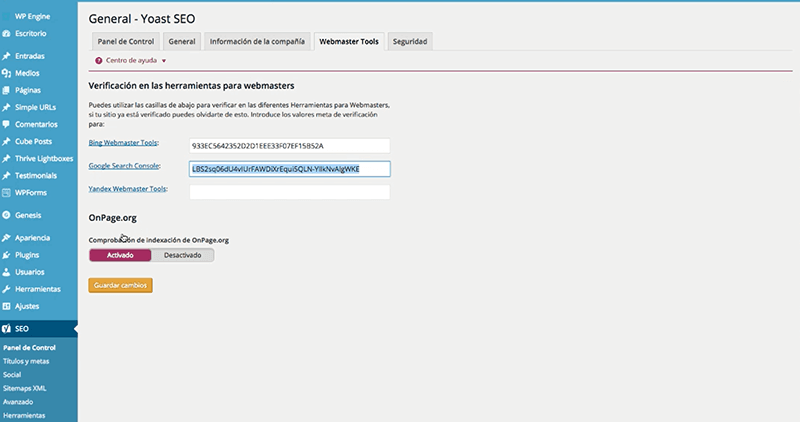Screen dimensions: 800x422
Task: Open the WP Engine menu item
Action: (x=32, y=16)
